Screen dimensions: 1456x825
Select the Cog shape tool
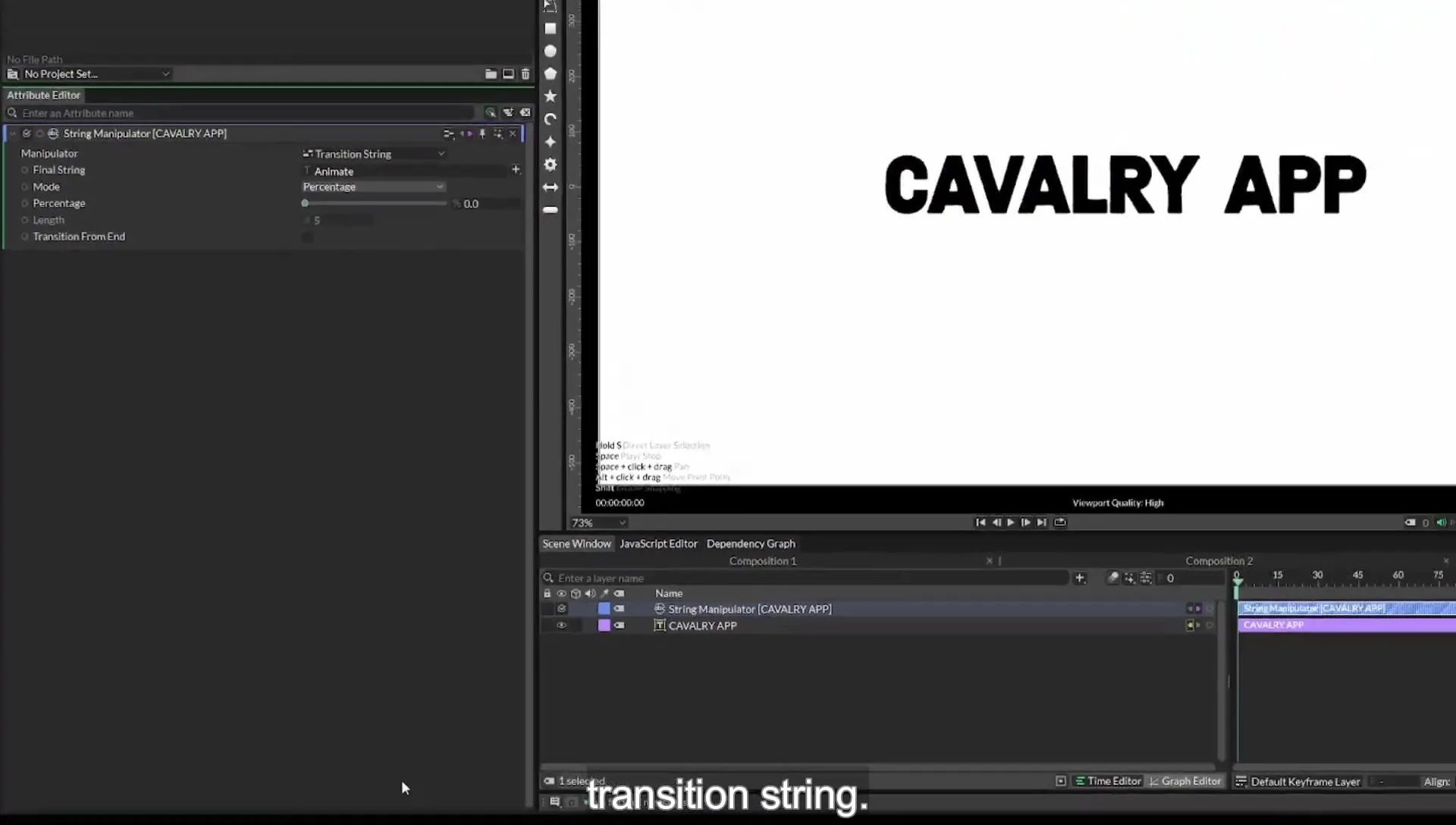[x=551, y=165]
